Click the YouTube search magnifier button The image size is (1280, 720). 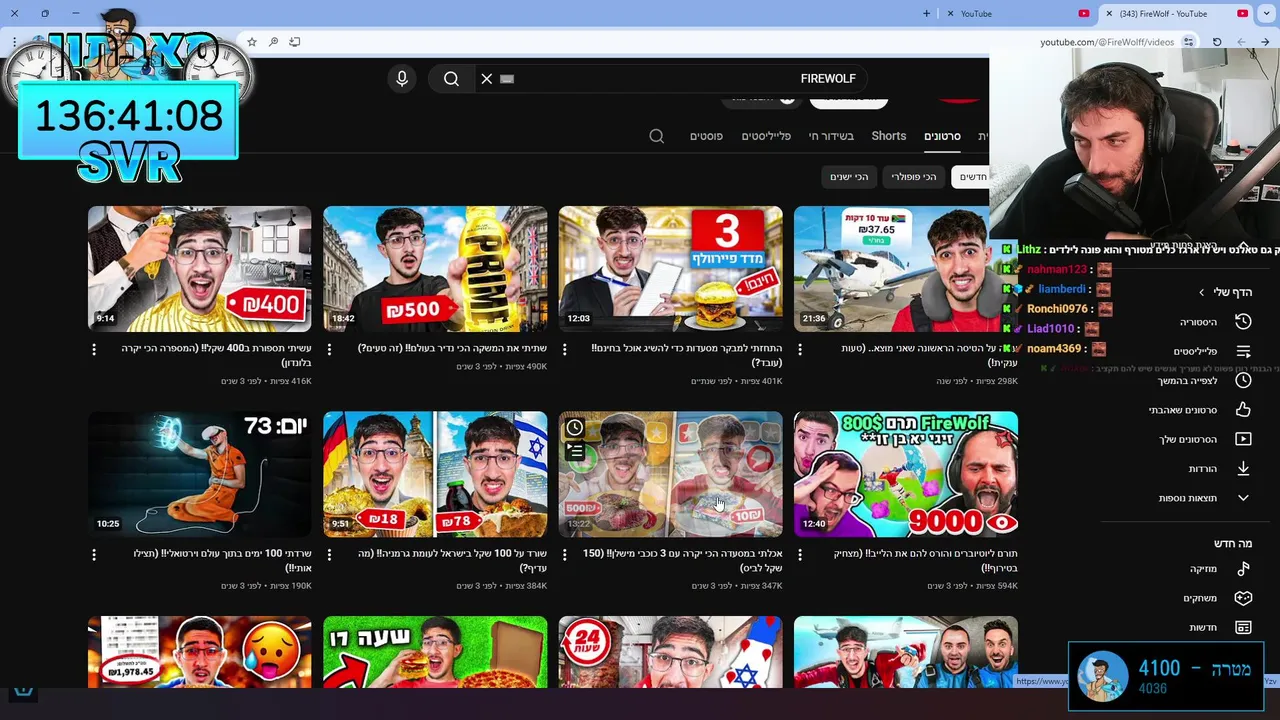451,79
